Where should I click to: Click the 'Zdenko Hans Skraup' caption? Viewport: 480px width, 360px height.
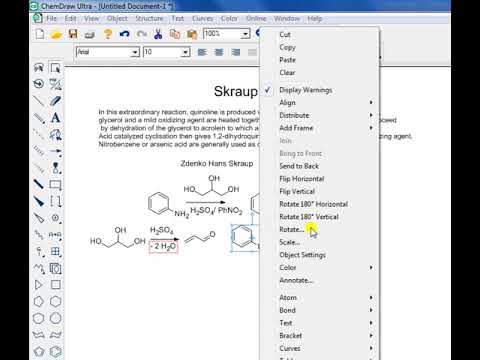(217, 164)
